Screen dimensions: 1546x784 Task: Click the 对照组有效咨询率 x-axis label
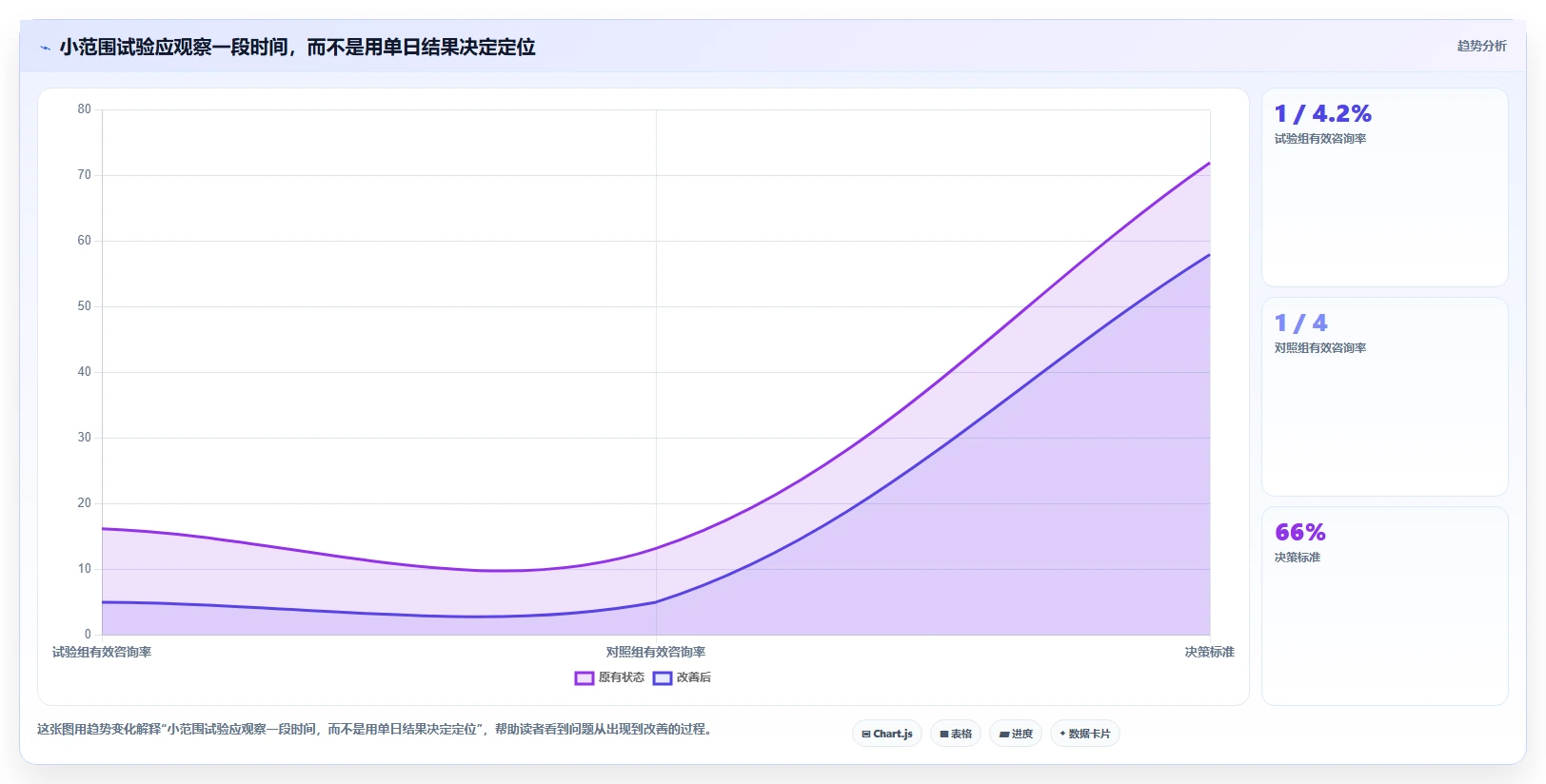656,652
